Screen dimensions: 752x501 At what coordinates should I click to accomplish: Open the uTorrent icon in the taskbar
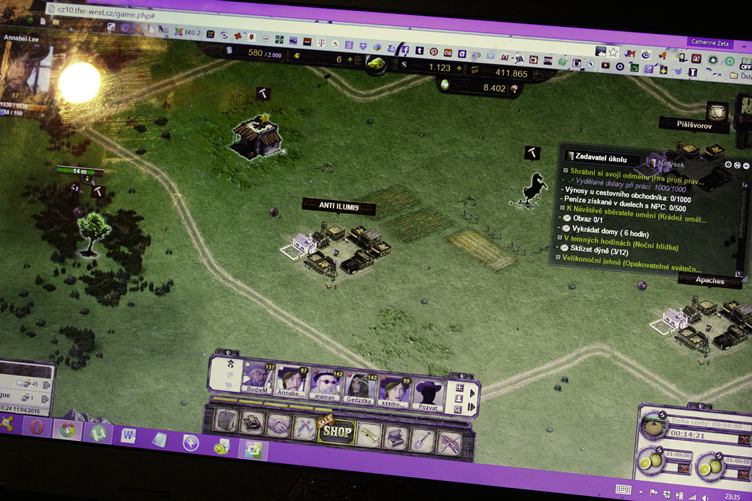click(x=98, y=432)
